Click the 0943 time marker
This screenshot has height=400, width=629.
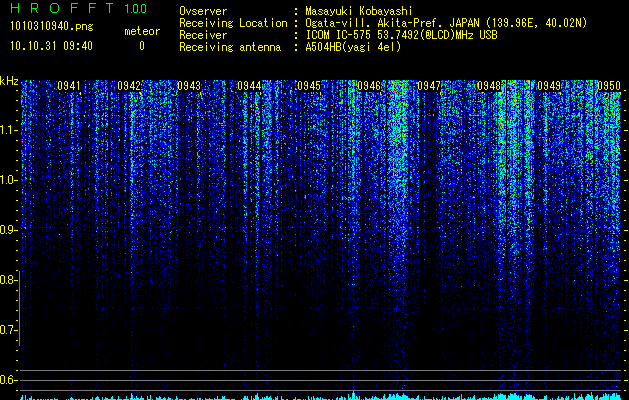189,86
